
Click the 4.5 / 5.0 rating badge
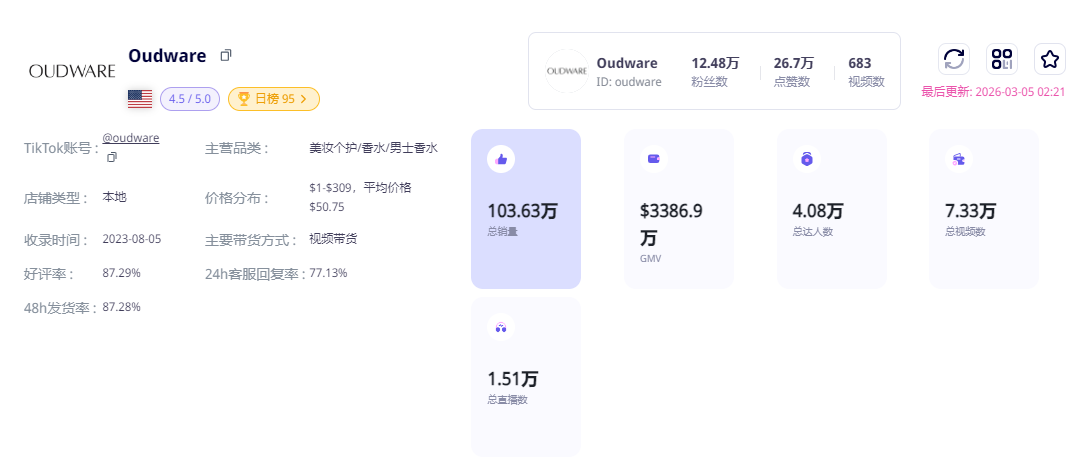[x=190, y=99]
